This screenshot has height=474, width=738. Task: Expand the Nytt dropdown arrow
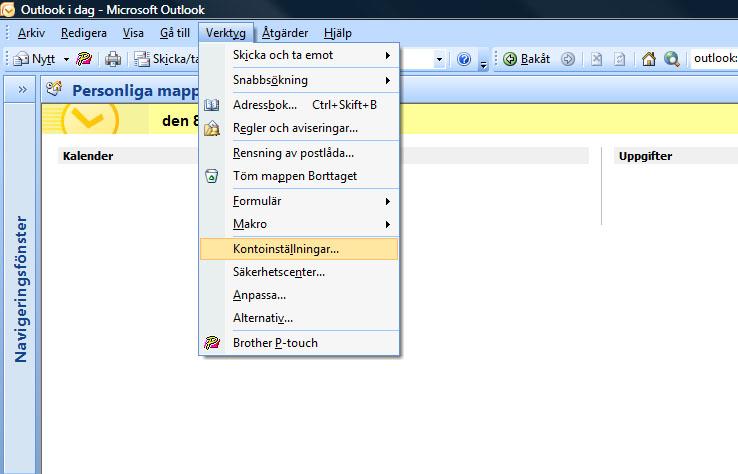66,59
